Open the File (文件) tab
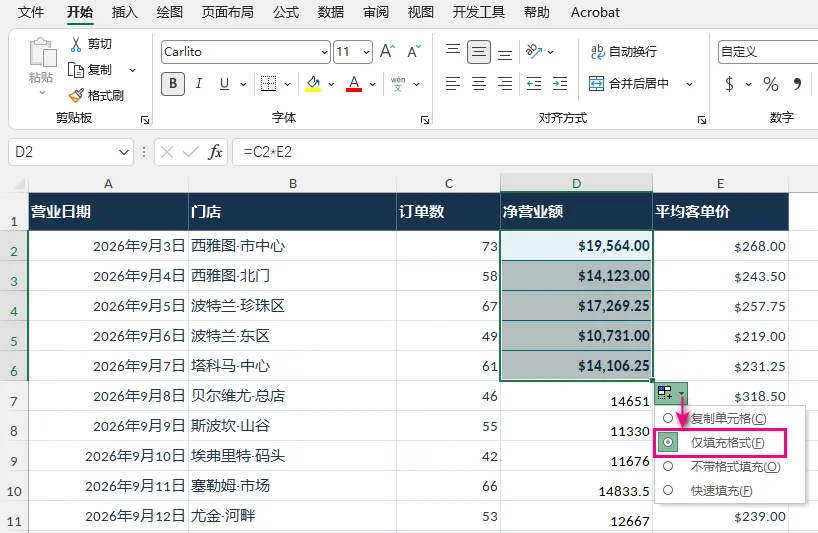818x533 pixels. [31, 12]
